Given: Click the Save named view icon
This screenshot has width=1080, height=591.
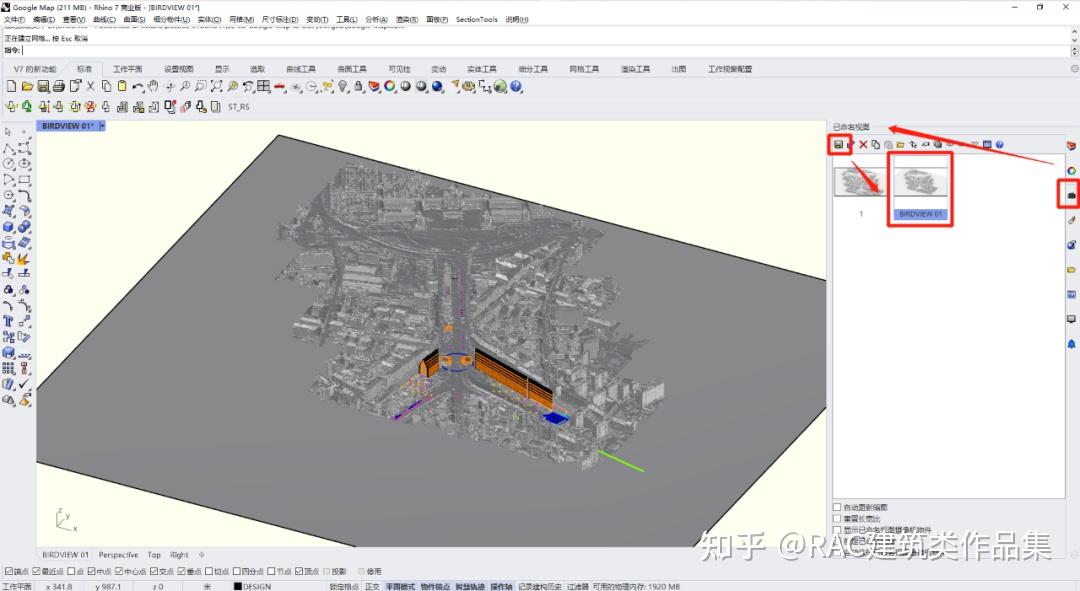Looking at the screenshot, I should (x=838, y=146).
